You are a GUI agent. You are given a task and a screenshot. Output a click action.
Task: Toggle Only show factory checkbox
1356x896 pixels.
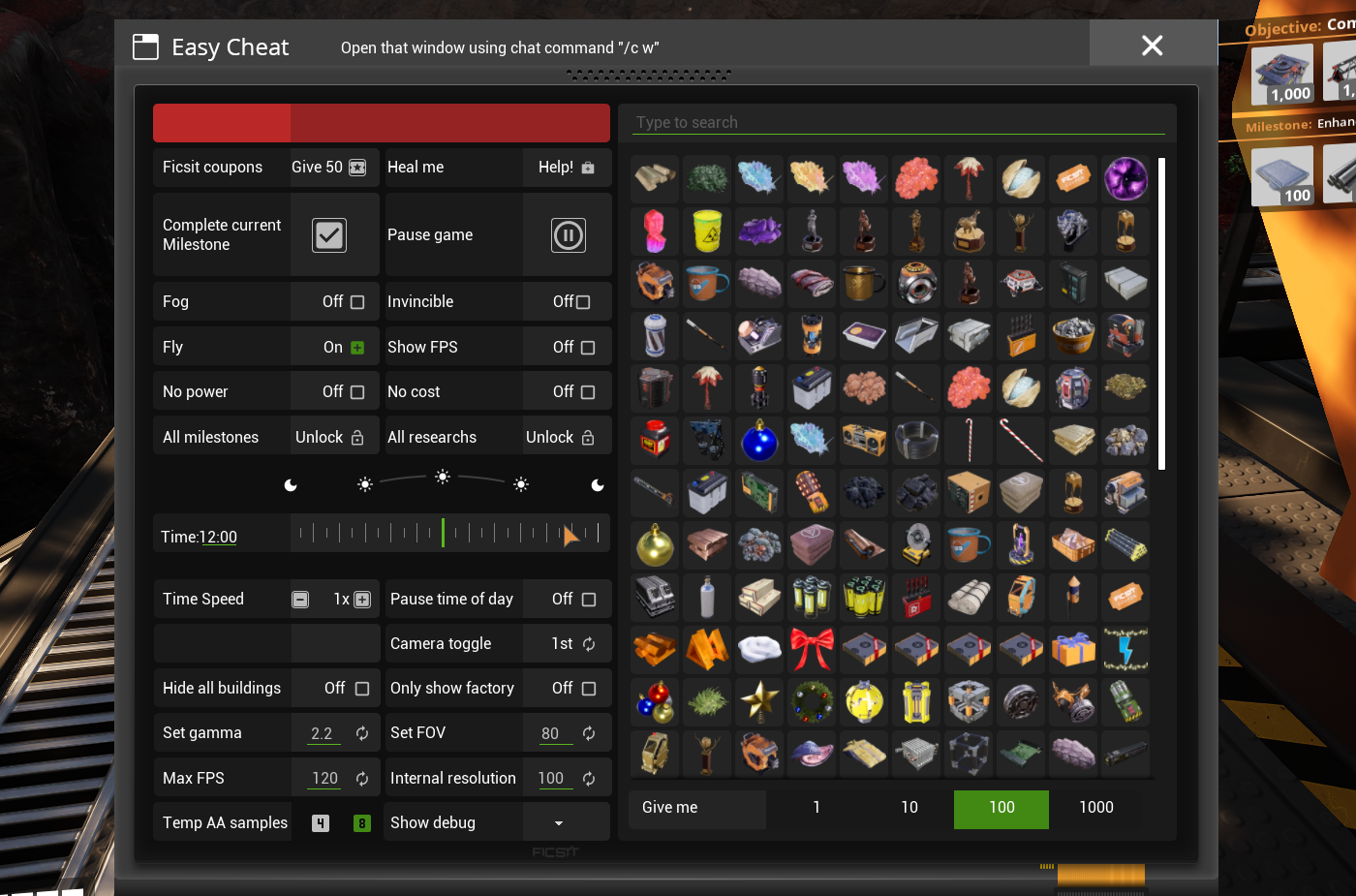click(x=588, y=689)
